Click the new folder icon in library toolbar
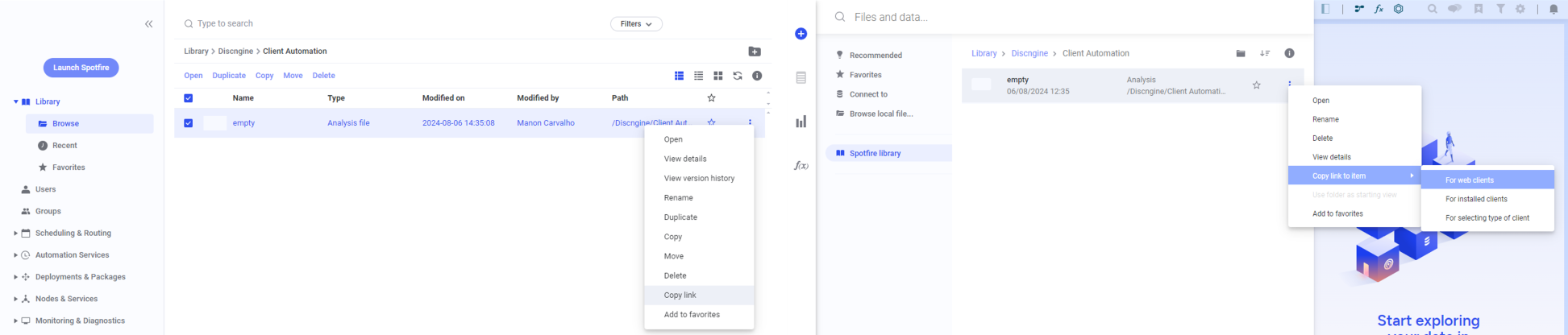The width and height of the screenshot is (1568, 335). coord(755,52)
